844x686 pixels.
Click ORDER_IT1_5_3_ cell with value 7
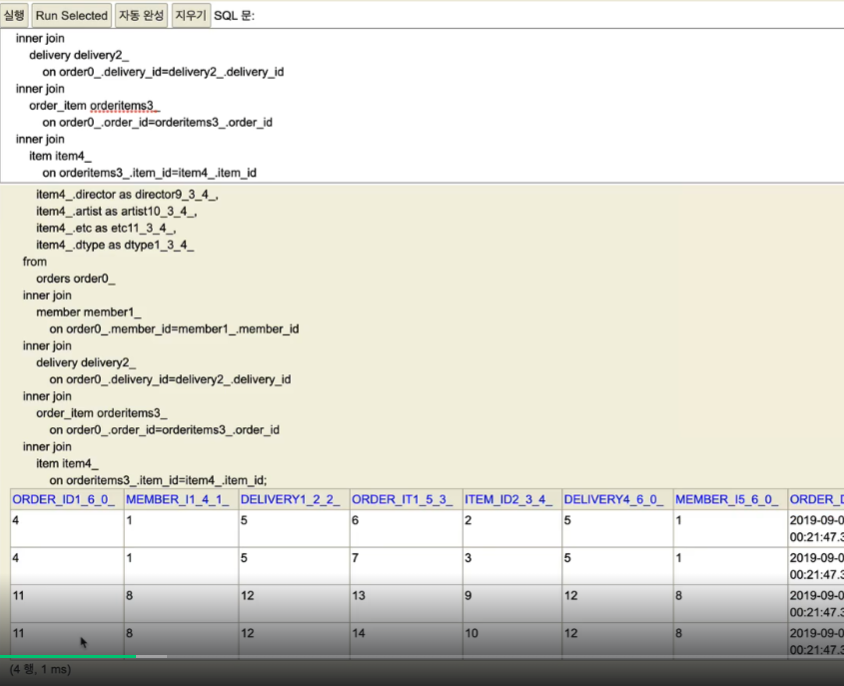(x=406, y=566)
